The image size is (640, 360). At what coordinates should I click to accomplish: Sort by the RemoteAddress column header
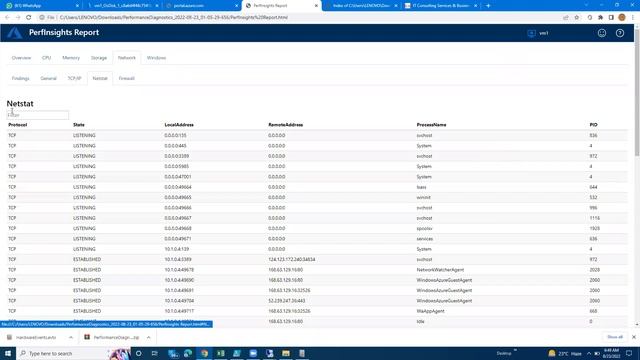click(286, 125)
